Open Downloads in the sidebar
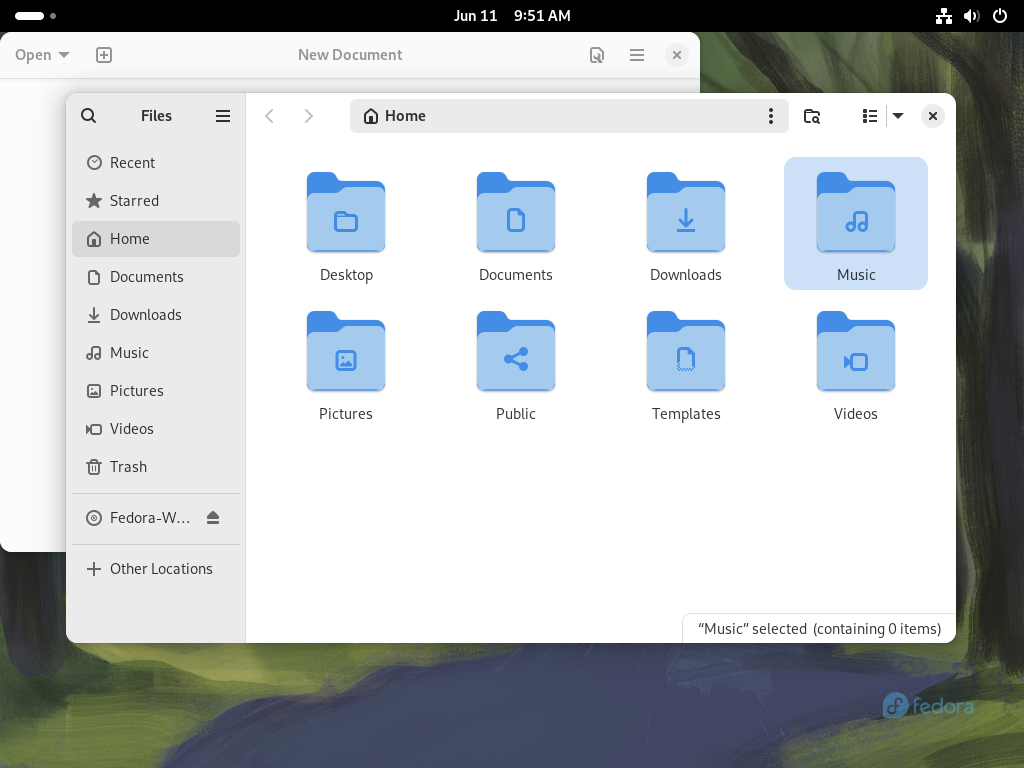 pyautogui.click(x=156, y=314)
